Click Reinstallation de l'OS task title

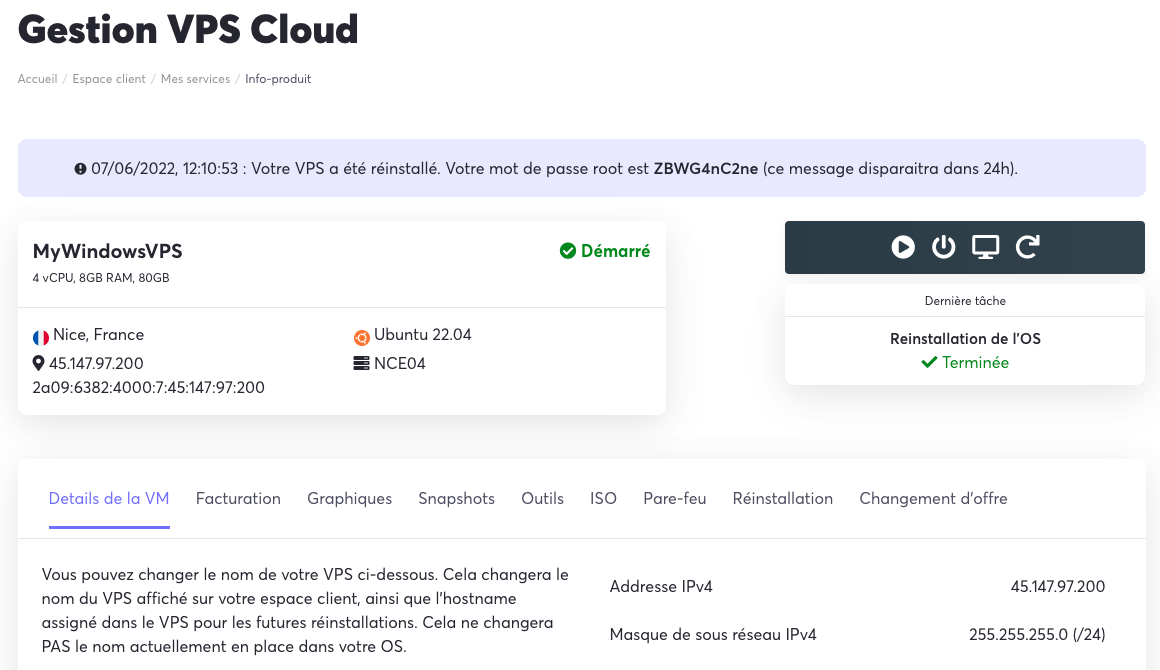[965, 339]
